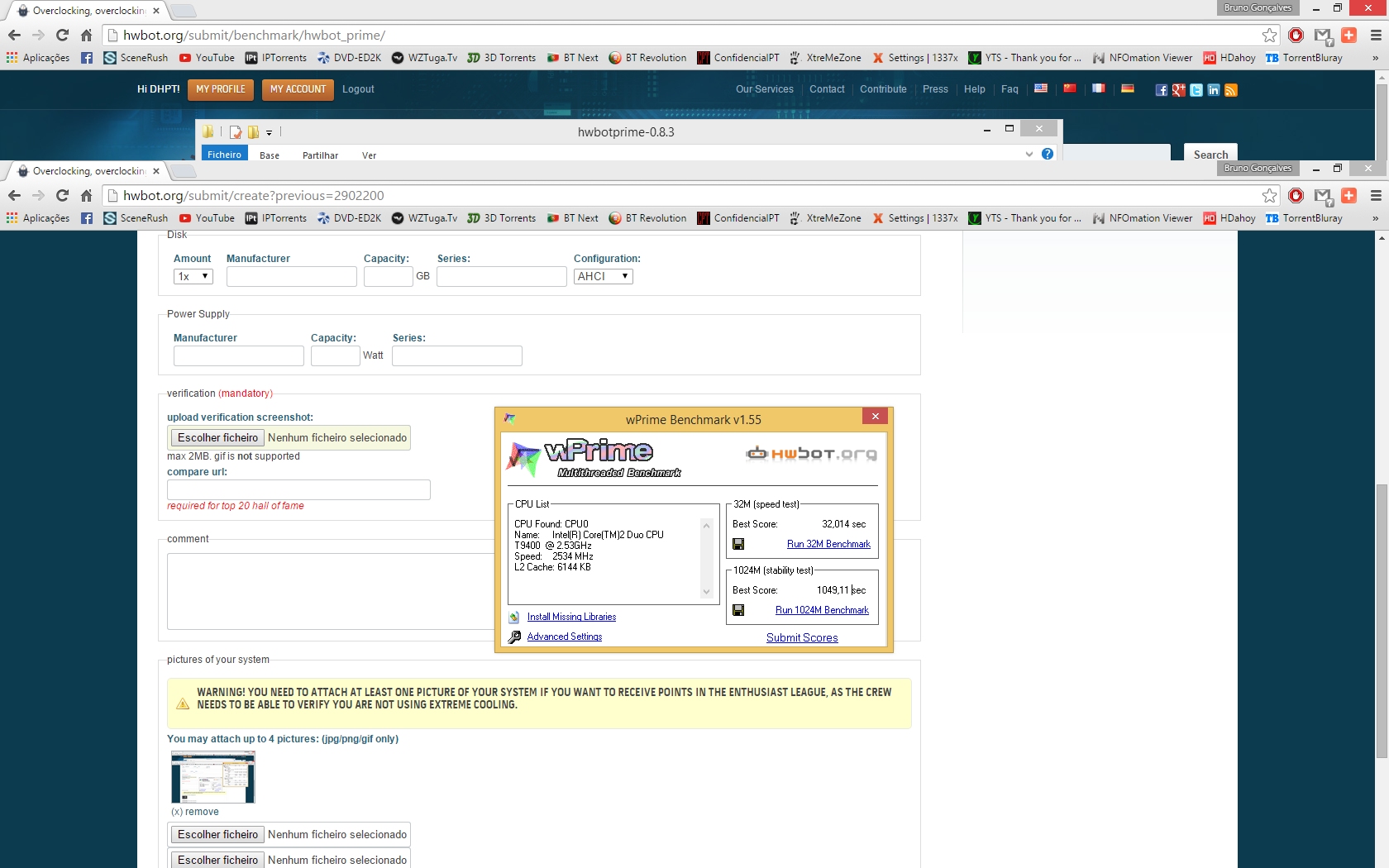This screenshot has width=1389, height=868.
Task: Click Install Missing Libraries link
Action: click(x=571, y=617)
